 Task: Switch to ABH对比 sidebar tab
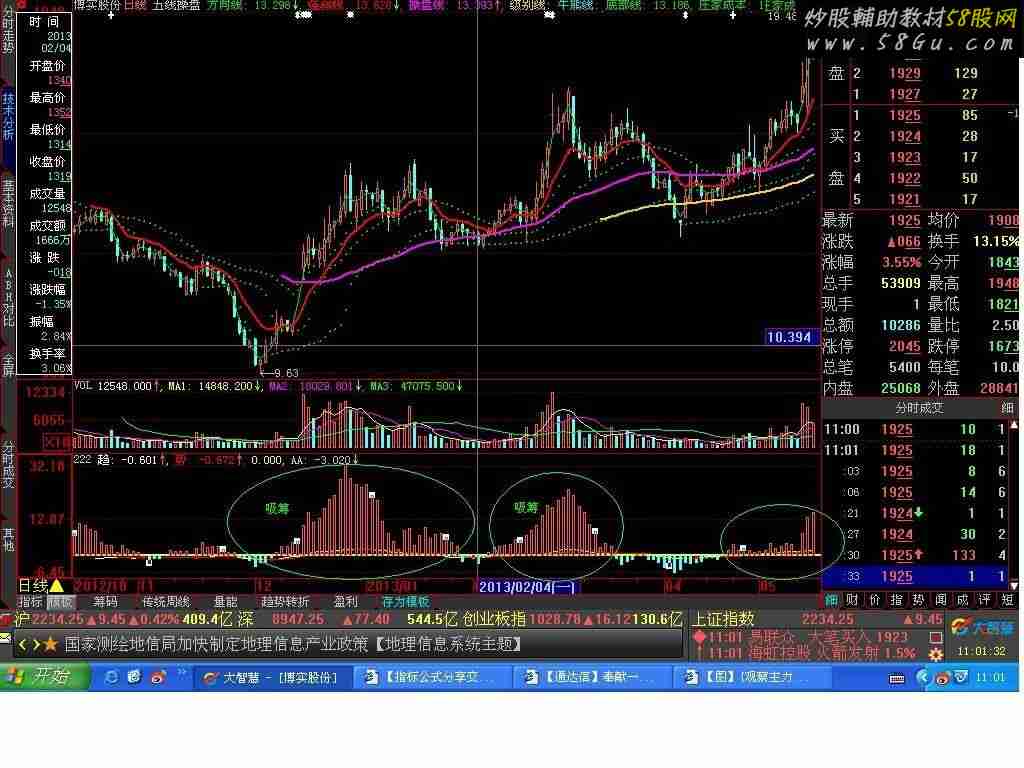pos(7,297)
